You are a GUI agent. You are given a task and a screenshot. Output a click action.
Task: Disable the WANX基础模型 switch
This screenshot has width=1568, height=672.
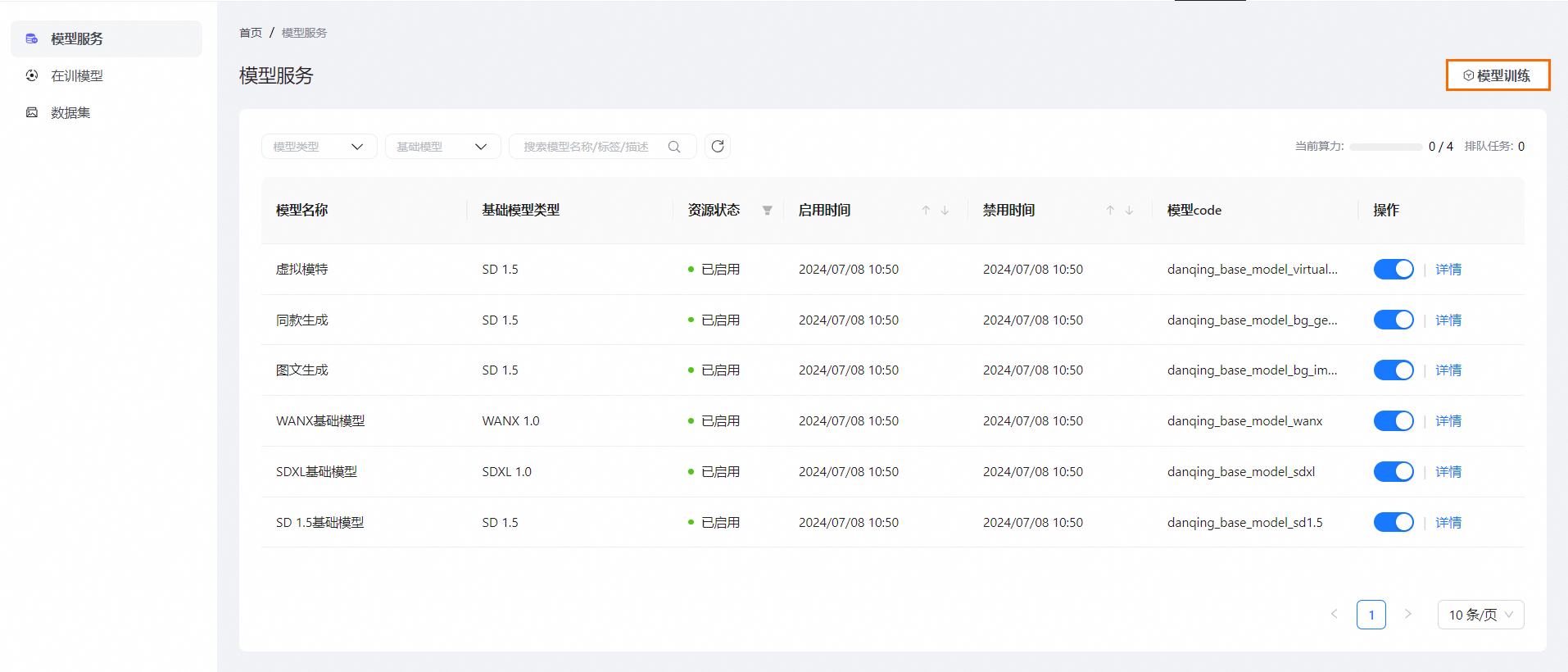point(1394,421)
